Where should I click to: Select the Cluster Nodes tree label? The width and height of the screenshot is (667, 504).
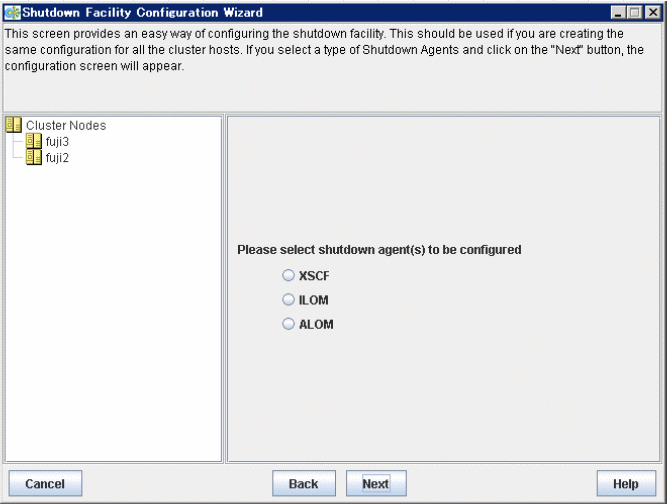(x=66, y=125)
